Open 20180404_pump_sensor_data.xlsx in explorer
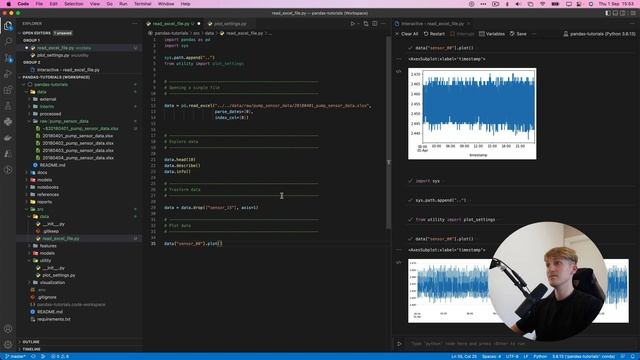Screen dimensions: 640x360 (78, 158)
